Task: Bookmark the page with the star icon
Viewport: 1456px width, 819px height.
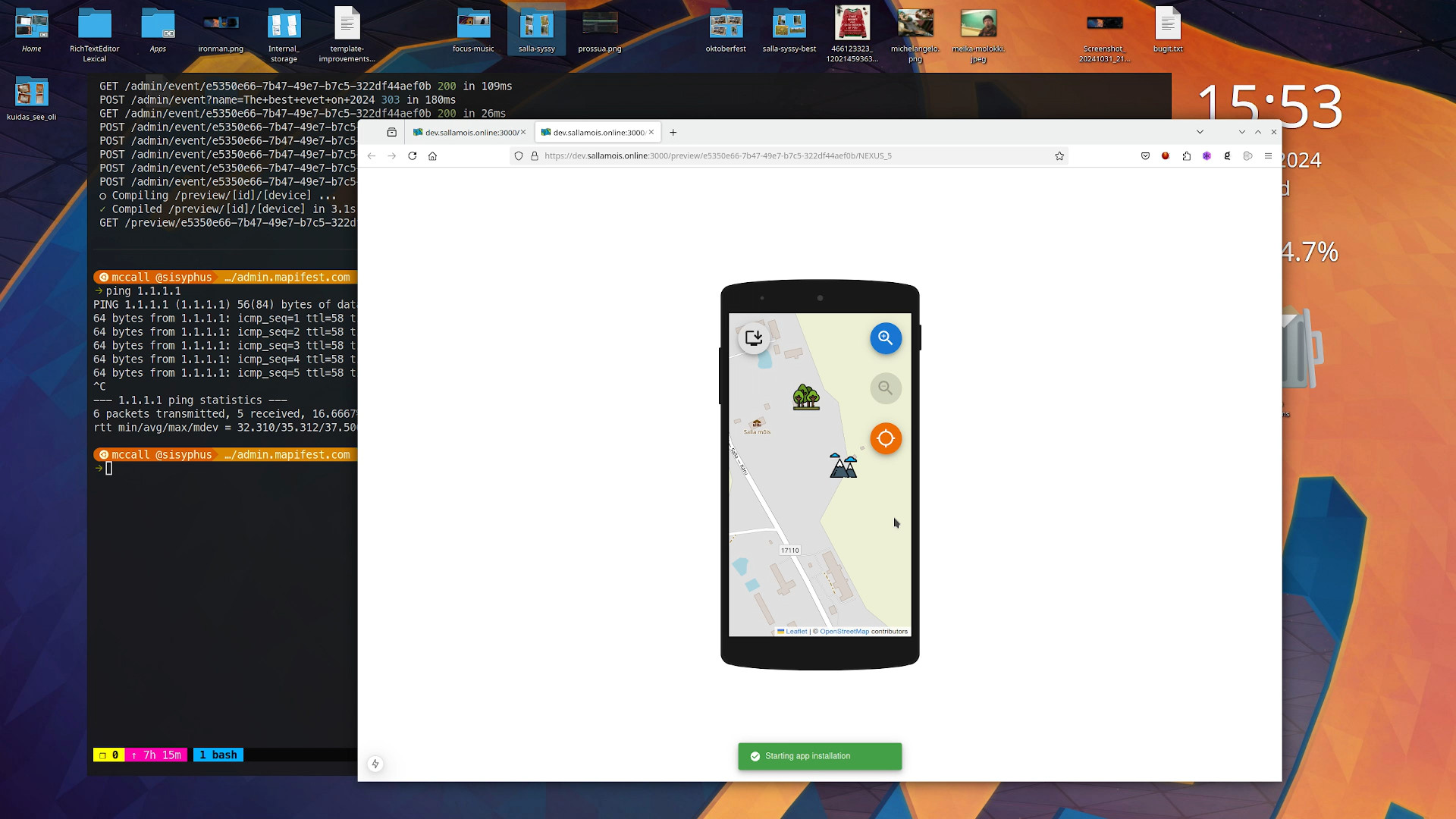Action: tap(1059, 155)
